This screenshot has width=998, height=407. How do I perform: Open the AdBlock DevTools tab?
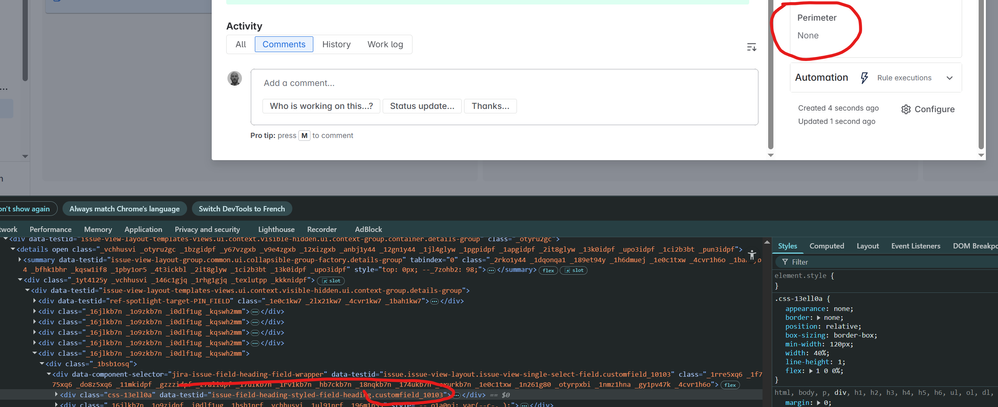(369, 229)
